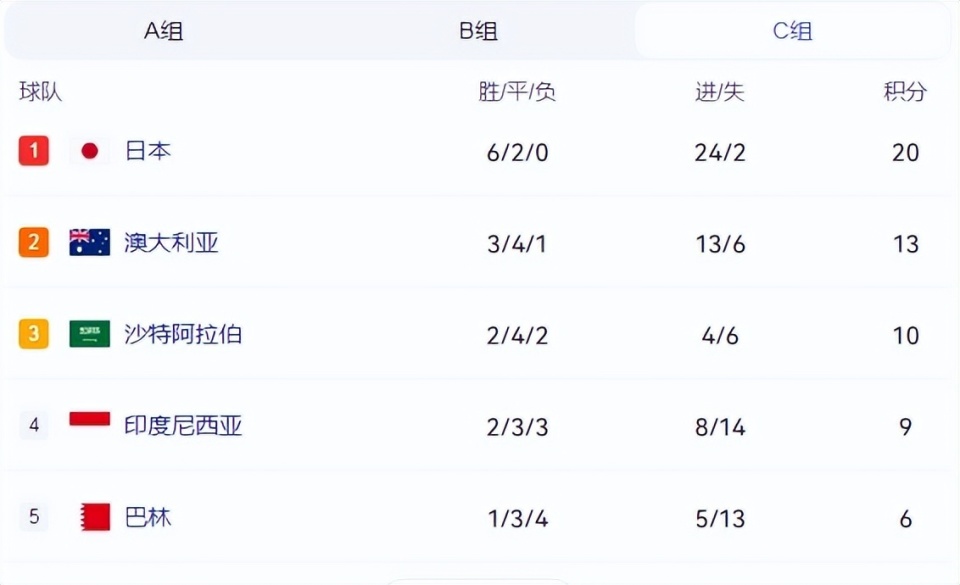960x585 pixels.
Task: Open the 印度尼西亚 team link
Action: (x=183, y=426)
